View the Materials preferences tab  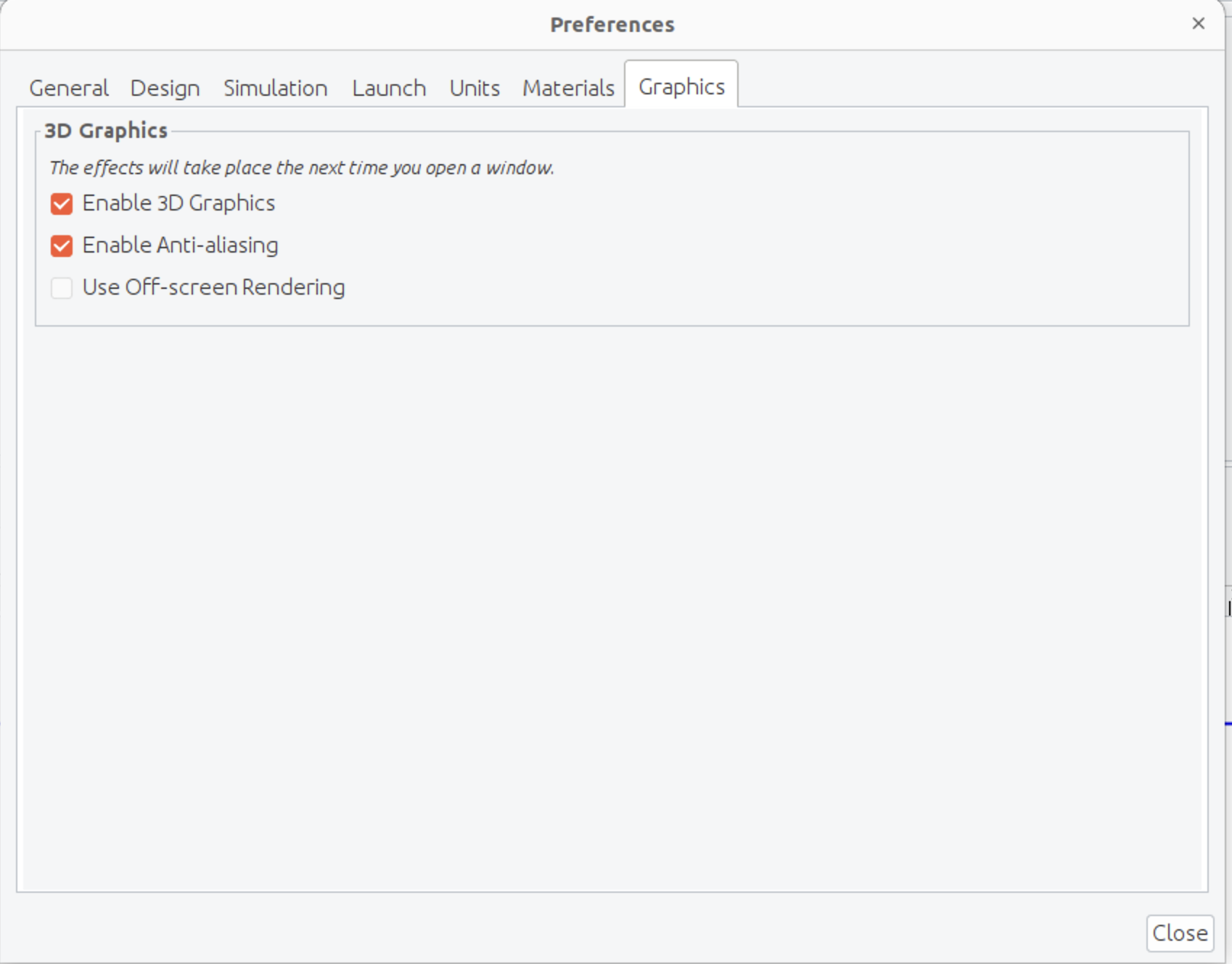pos(567,87)
